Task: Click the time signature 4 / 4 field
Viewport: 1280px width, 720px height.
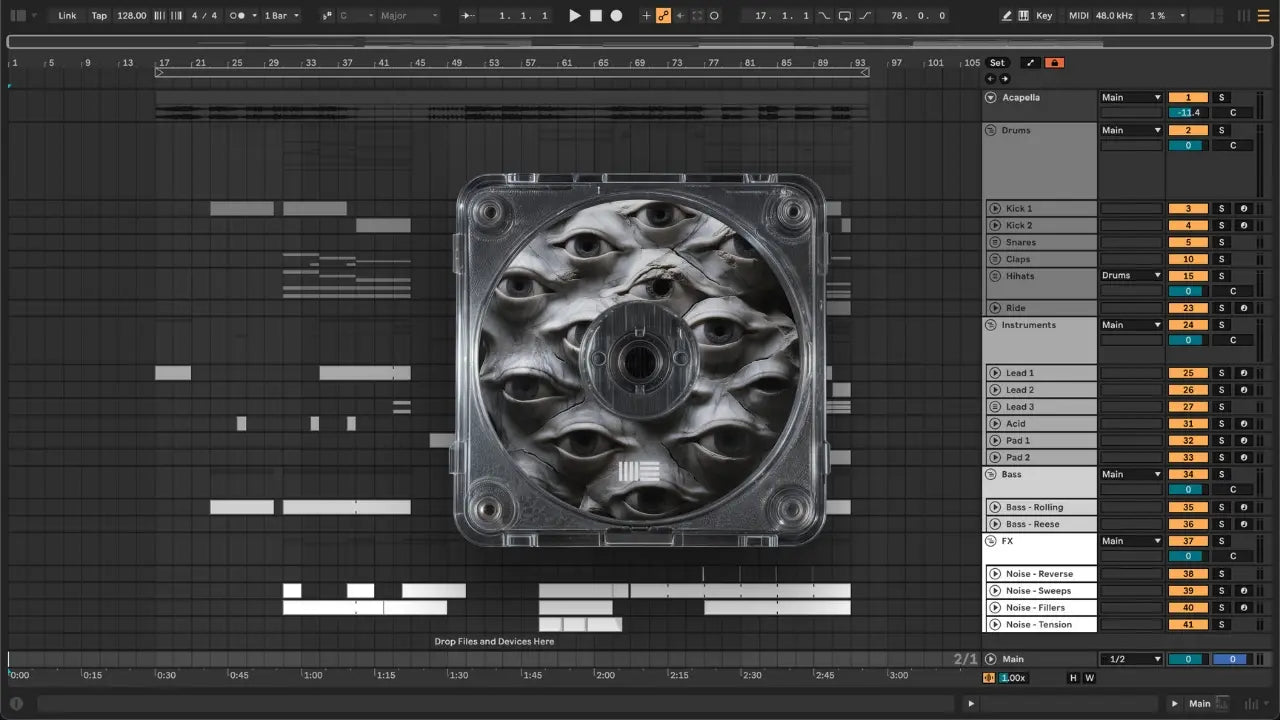Action: click(203, 16)
